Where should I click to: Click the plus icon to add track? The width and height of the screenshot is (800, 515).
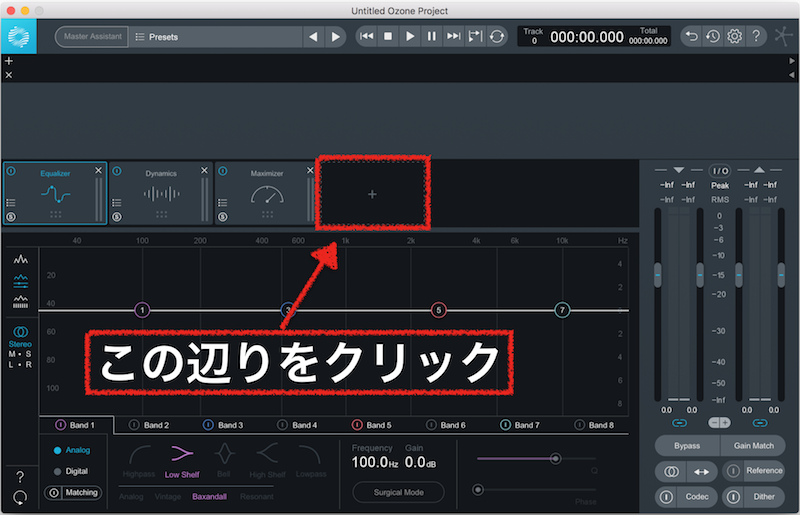coord(9,61)
